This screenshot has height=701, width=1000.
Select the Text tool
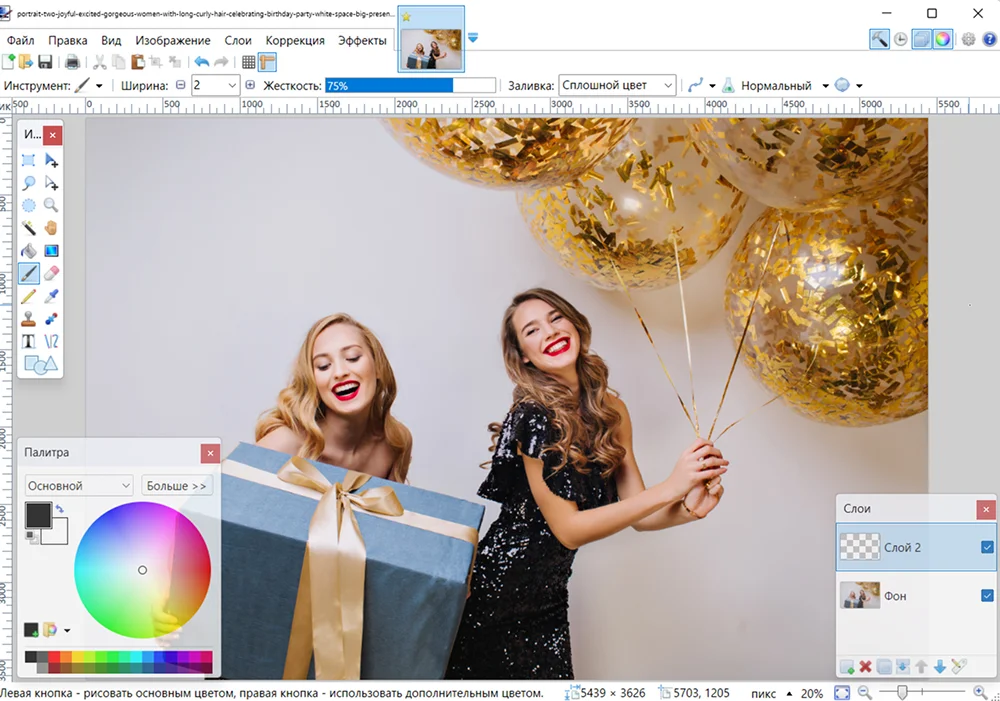click(29, 341)
